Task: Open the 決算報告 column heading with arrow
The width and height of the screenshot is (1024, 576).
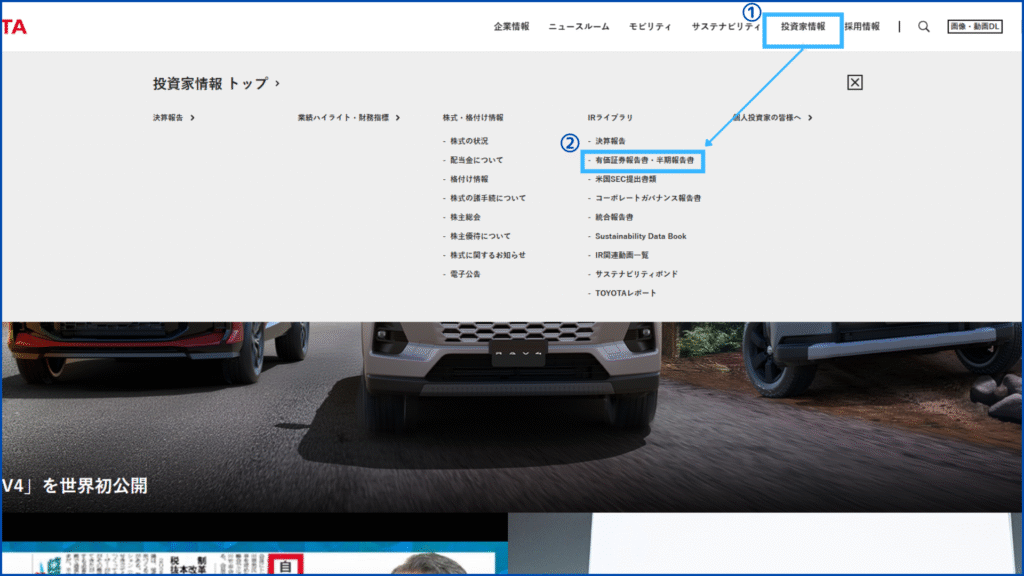Action: coord(174,118)
